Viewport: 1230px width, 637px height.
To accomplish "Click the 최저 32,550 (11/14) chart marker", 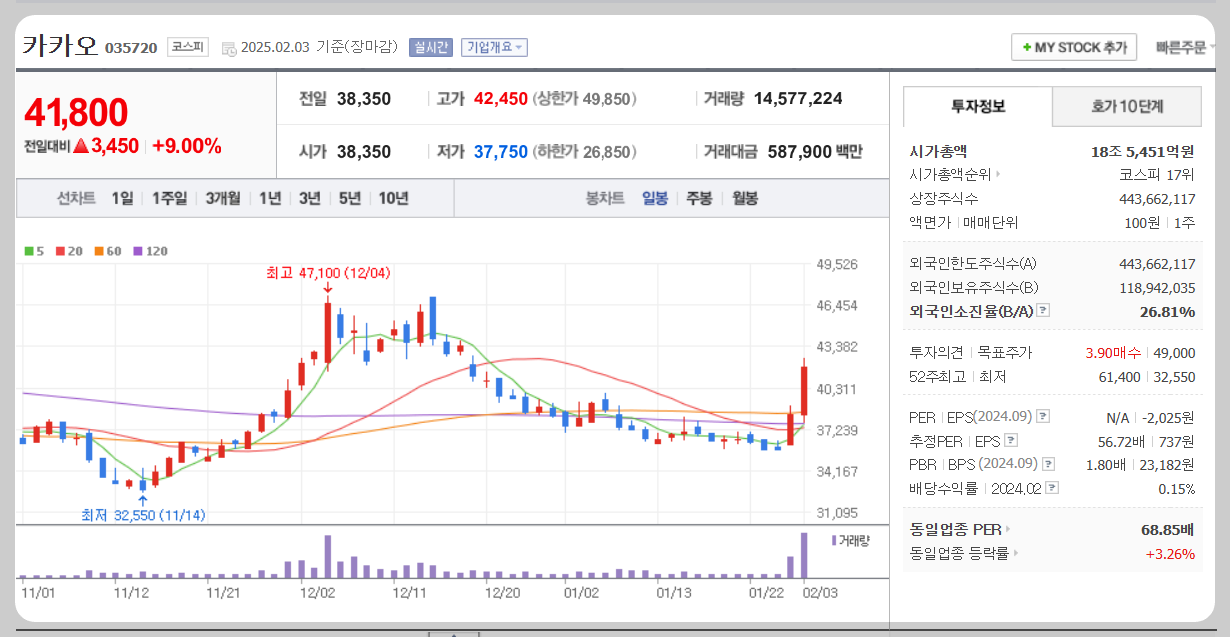I will (x=143, y=515).
